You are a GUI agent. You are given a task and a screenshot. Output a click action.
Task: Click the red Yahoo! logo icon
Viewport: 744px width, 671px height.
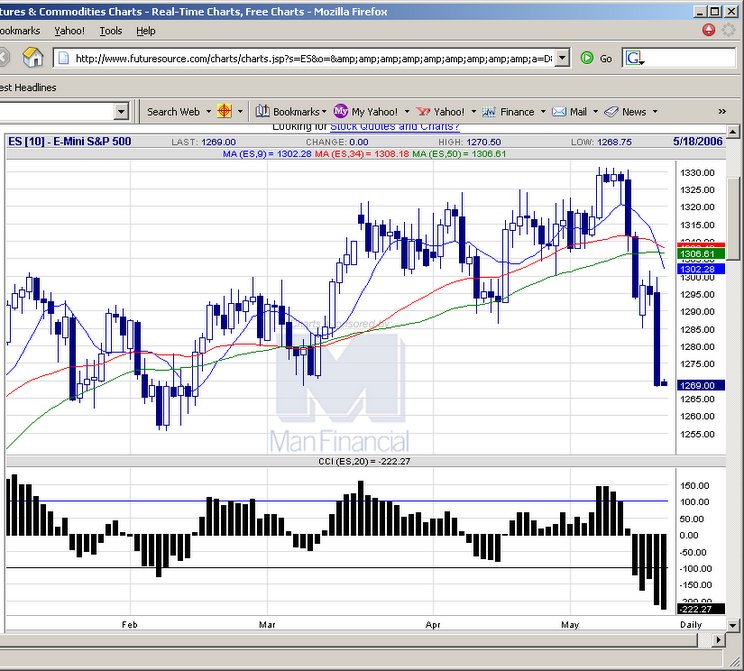(x=423, y=112)
